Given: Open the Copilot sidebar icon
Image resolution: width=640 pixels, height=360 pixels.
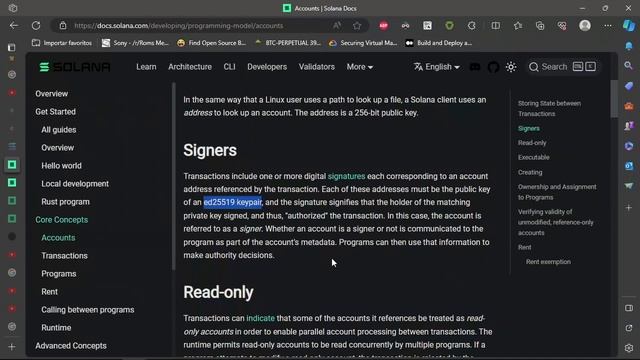Looking at the screenshot, I should coord(629,26).
